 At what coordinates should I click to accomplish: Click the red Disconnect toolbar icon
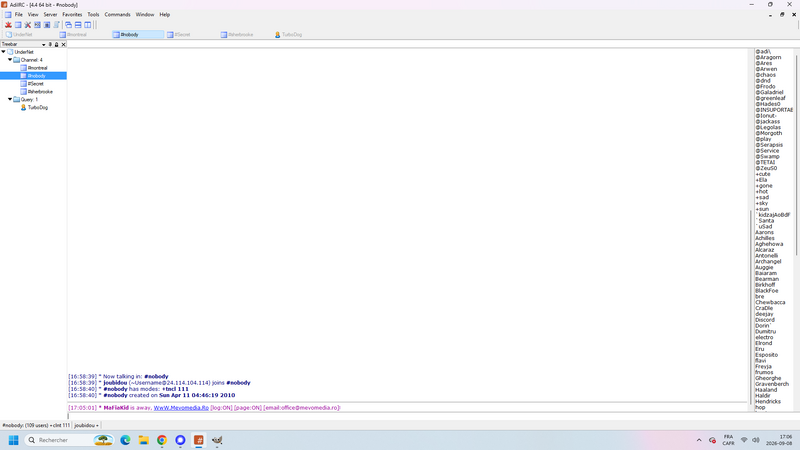click(x=8, y=24)
